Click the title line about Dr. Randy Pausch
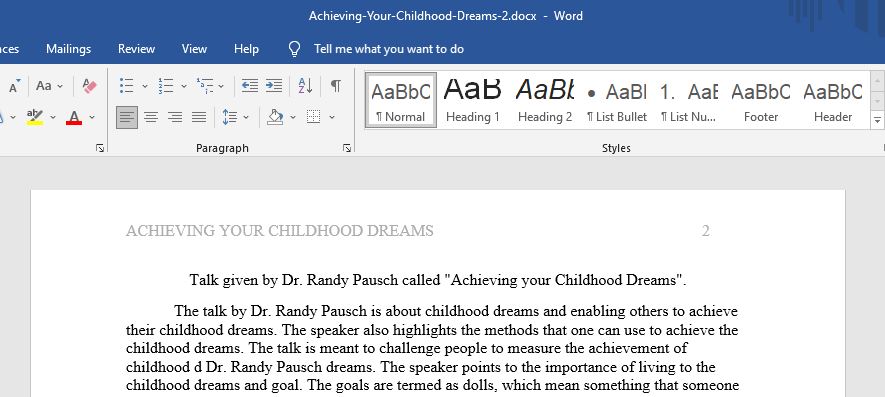Image resolution: width=885 pixels, height=397 pixels. (438, 280)
